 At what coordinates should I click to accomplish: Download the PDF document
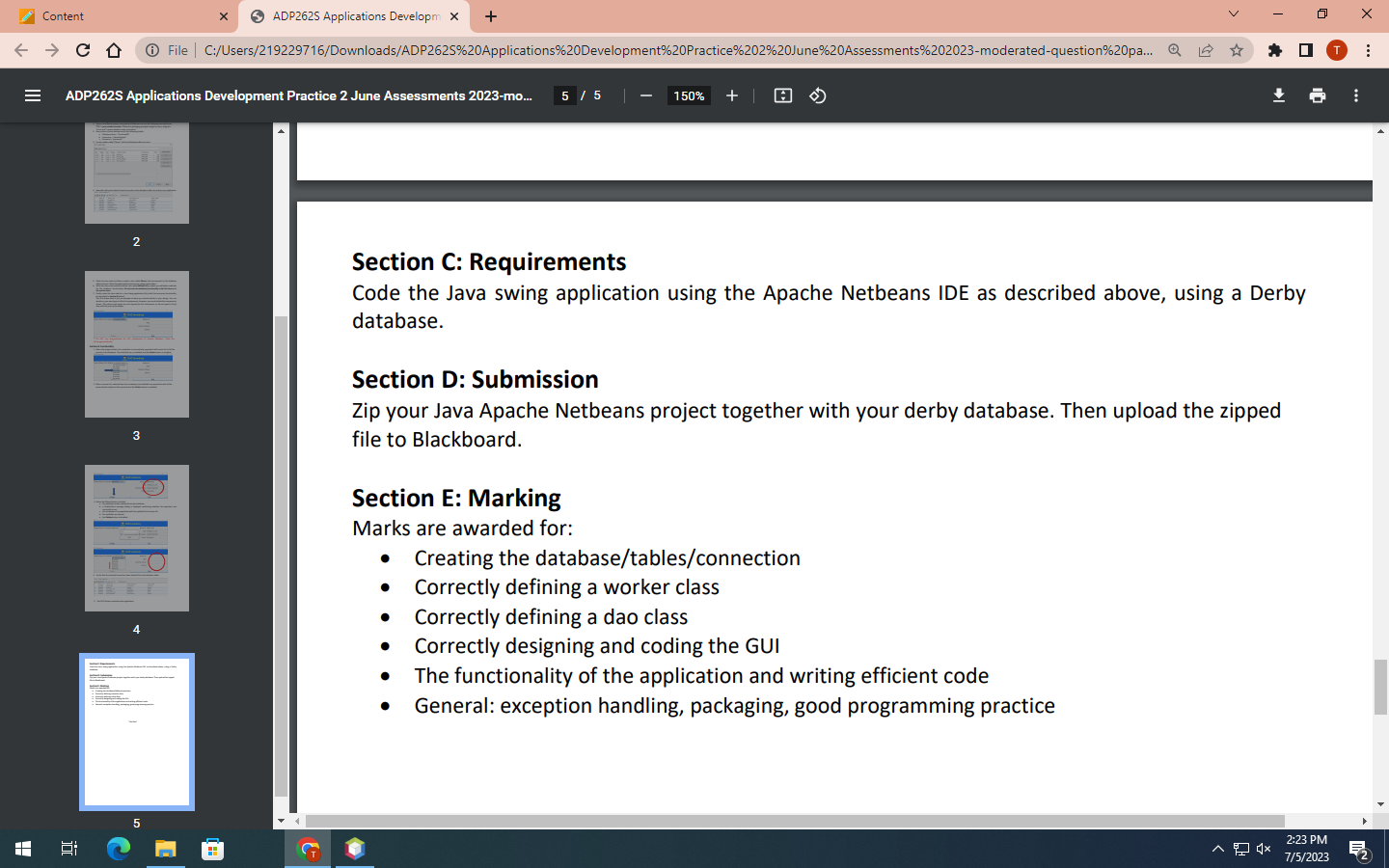point(1278,95)
